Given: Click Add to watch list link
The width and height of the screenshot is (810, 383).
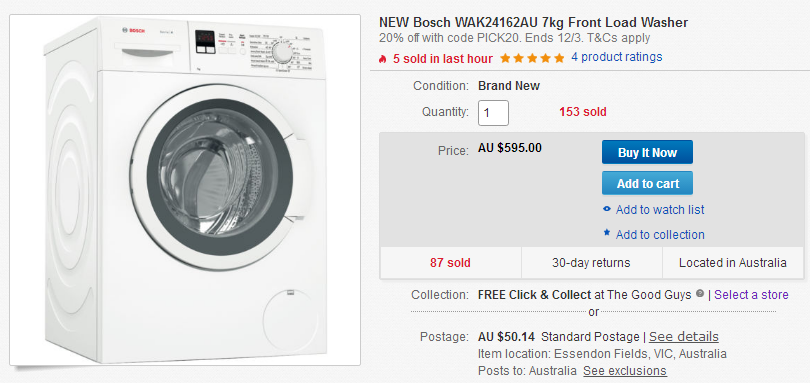Looking at the screenshot, I should (x=660, y=210).
